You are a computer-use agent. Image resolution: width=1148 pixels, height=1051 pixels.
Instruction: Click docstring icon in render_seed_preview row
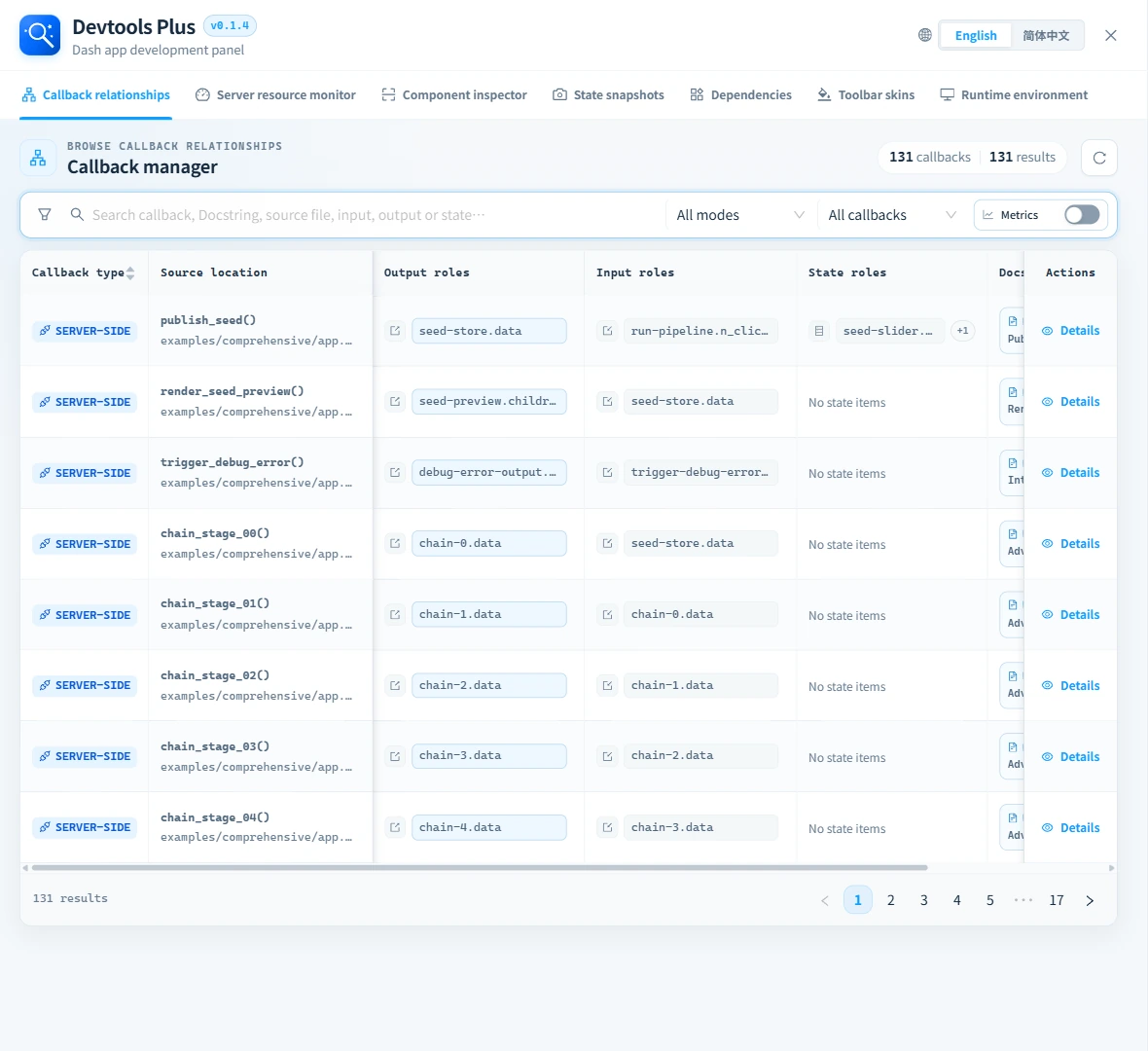[x=1013, y=392]
